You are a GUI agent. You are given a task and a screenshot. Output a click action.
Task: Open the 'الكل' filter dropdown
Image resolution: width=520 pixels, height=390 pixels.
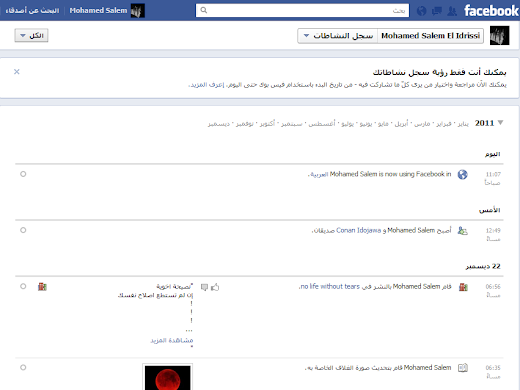click(31, 35)
